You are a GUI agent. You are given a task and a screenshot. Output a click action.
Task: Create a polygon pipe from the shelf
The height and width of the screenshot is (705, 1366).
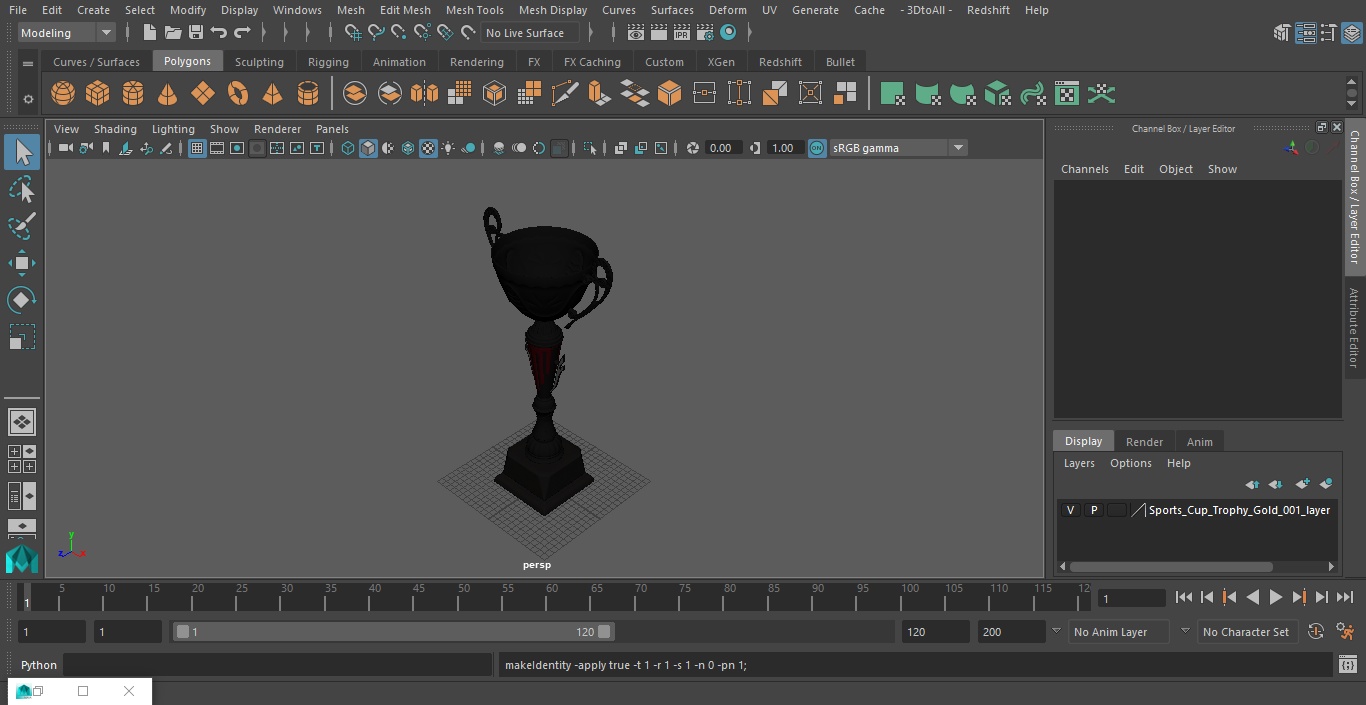(308, 94)
